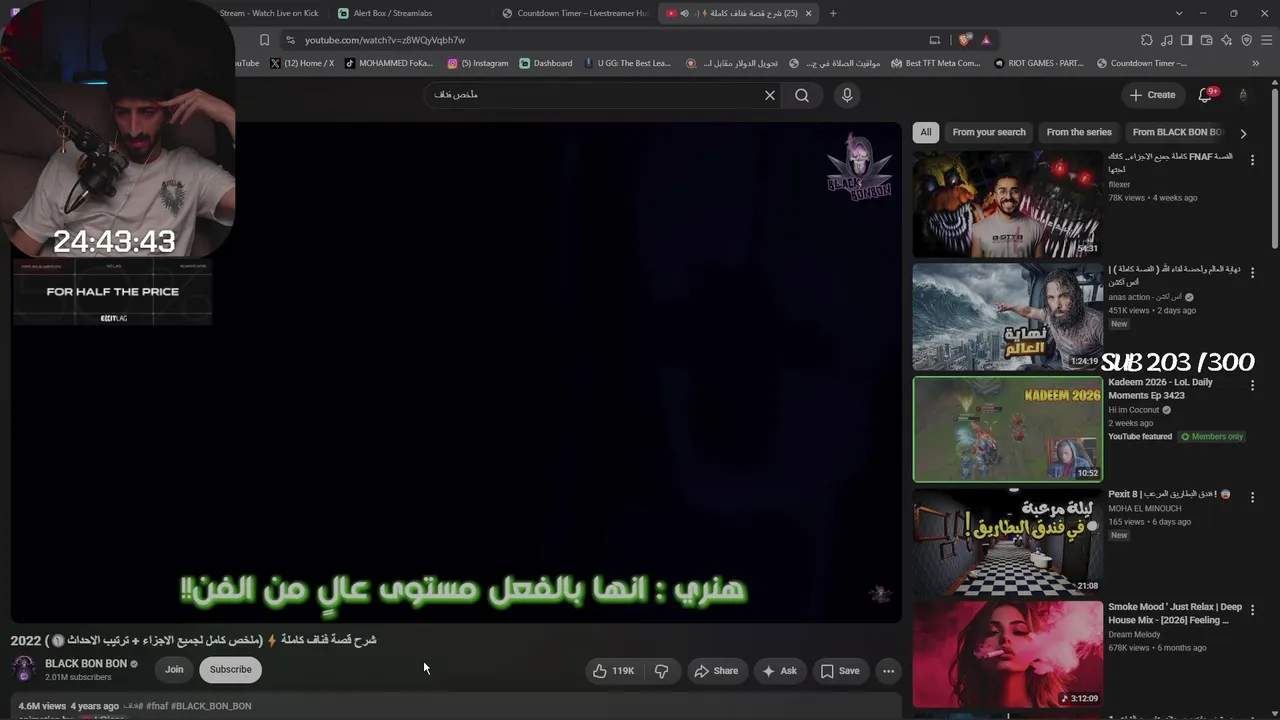The image size is (1280, 720).
Task: Open the media control music-note icon
Action: pyautogui.click(x=1166, y=40)
